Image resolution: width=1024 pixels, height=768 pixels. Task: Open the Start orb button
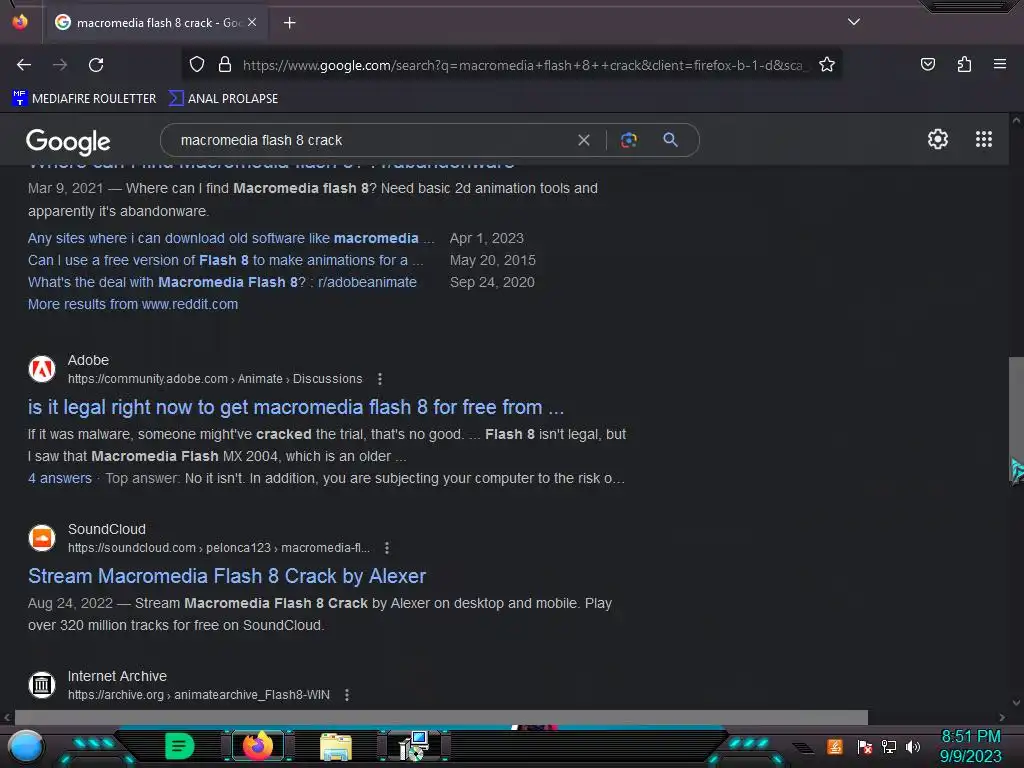point(26,746)
